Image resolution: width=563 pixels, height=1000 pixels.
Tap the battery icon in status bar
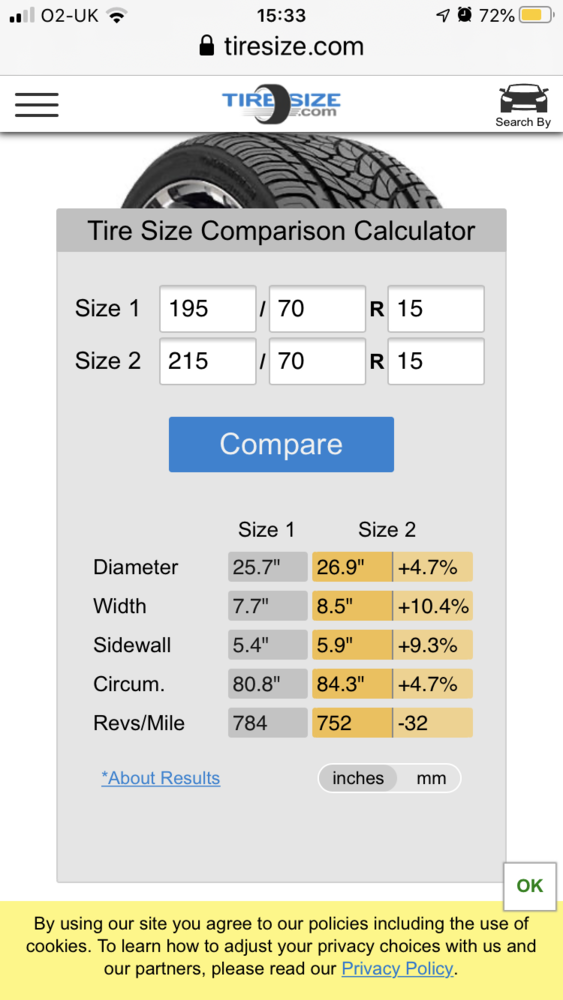pyautogui.click(x=538, y=15)
